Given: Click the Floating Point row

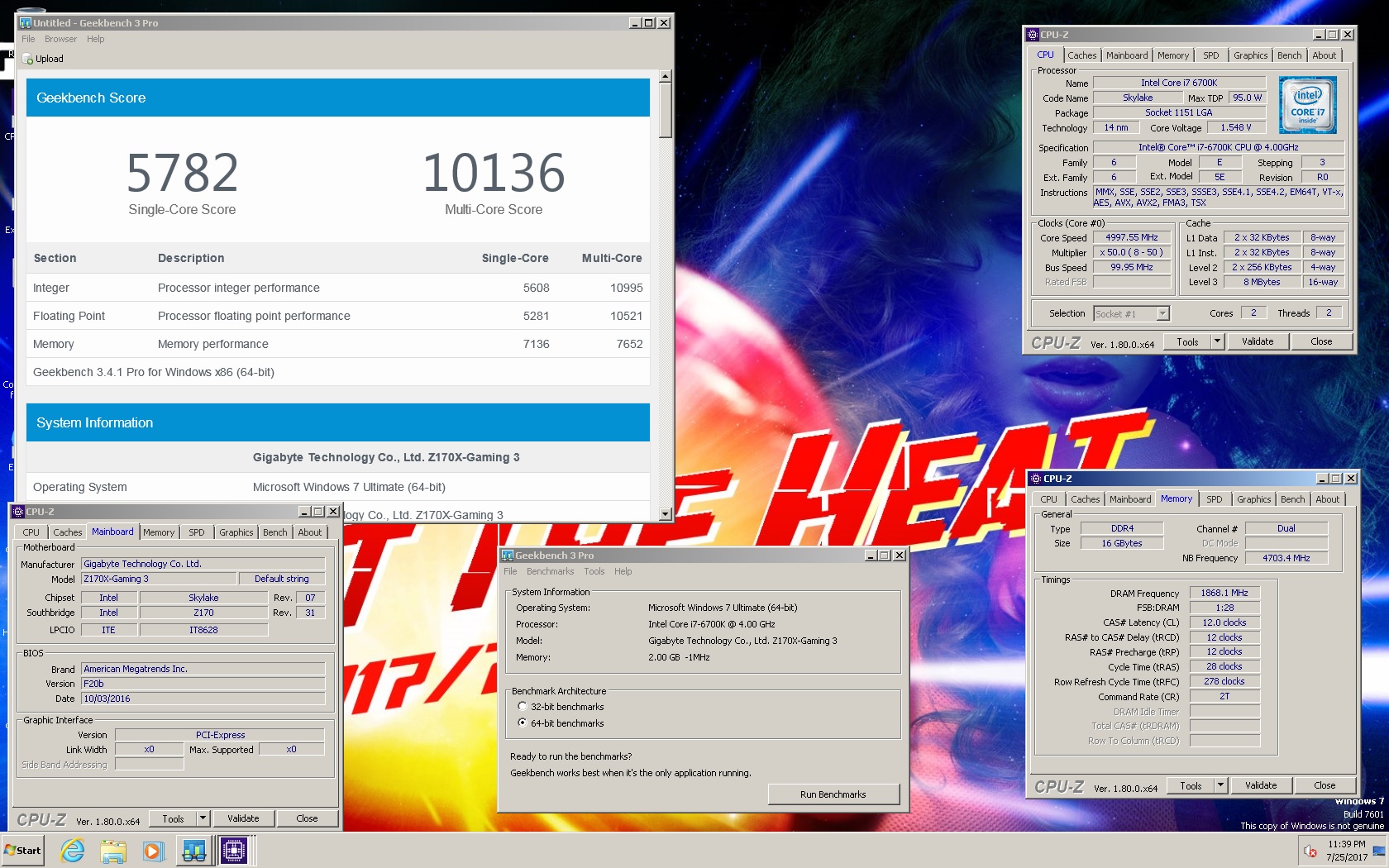Looking at the screenshot, I should (337, 316).
